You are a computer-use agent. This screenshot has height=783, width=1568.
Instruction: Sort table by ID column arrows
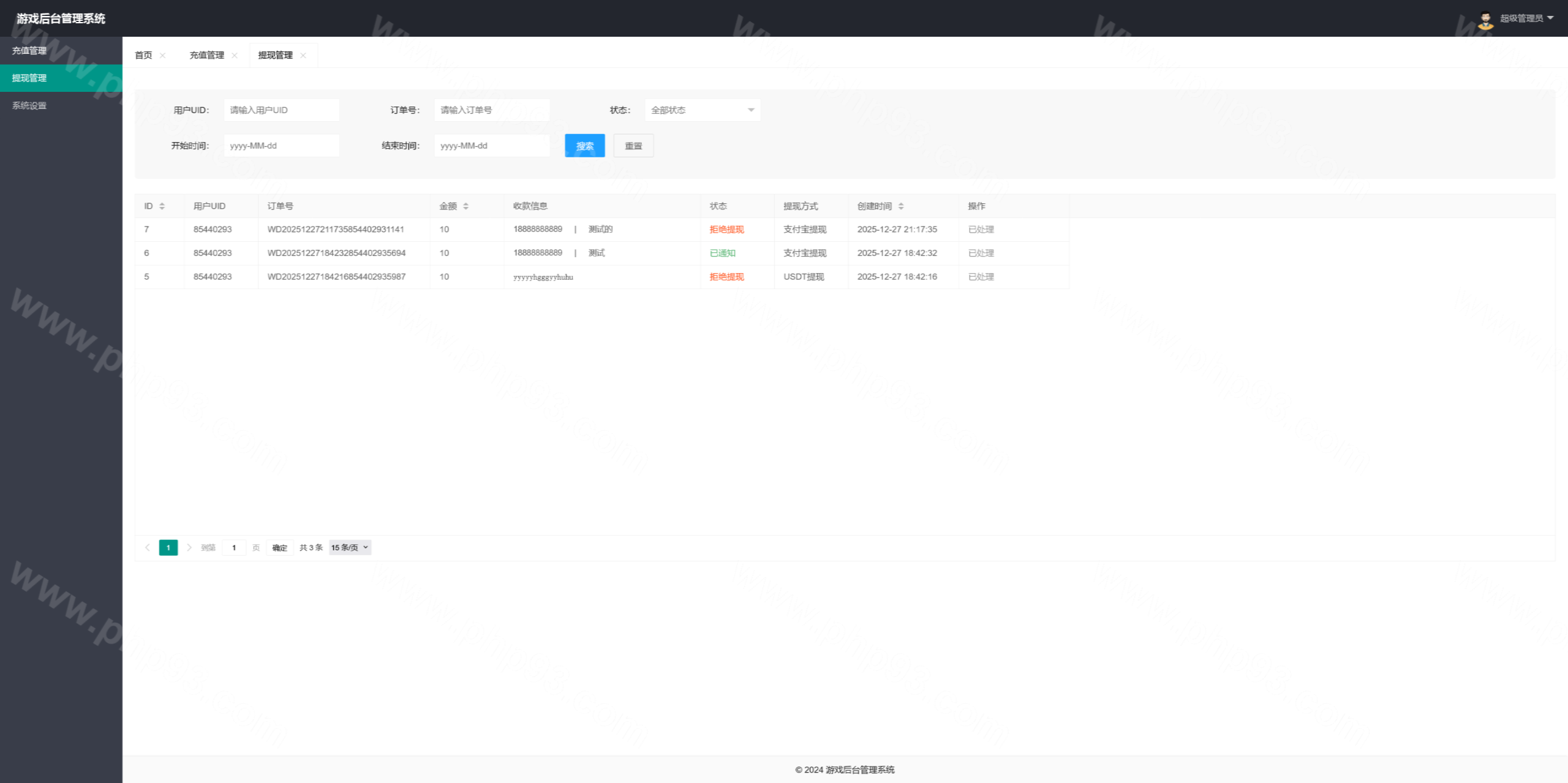tap(162, 206)
